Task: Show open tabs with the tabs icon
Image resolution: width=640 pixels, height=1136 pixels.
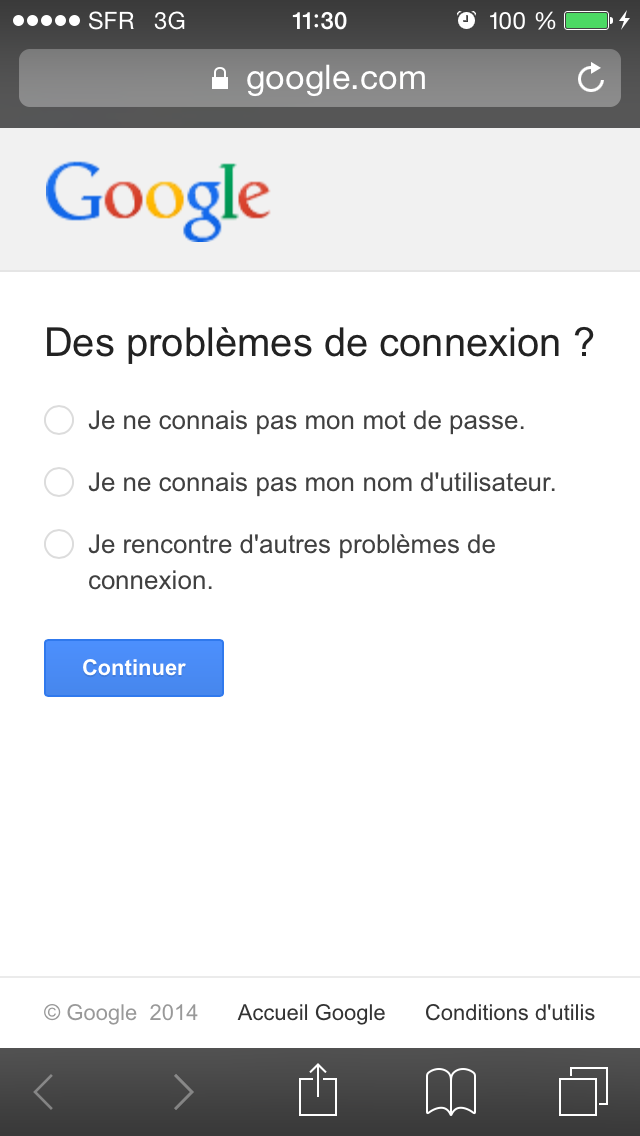Action: coord(583,1091)
